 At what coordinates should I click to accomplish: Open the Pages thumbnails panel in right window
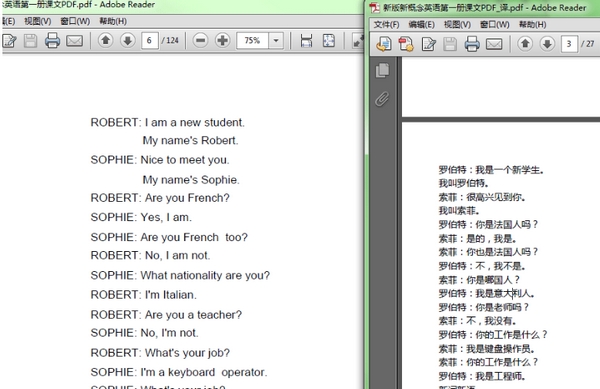[x=382, y=71]
